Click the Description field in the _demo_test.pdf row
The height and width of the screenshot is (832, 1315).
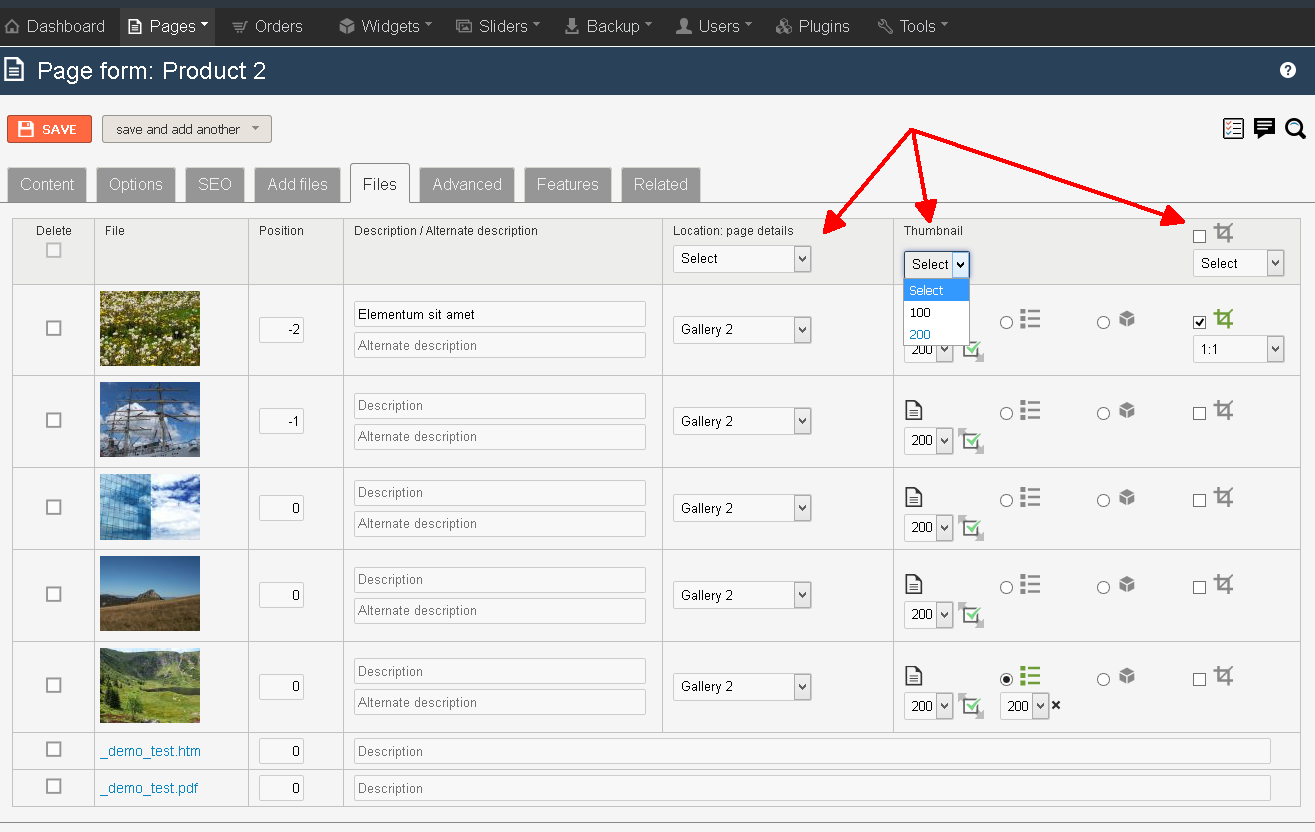click(x=812, y=788)
